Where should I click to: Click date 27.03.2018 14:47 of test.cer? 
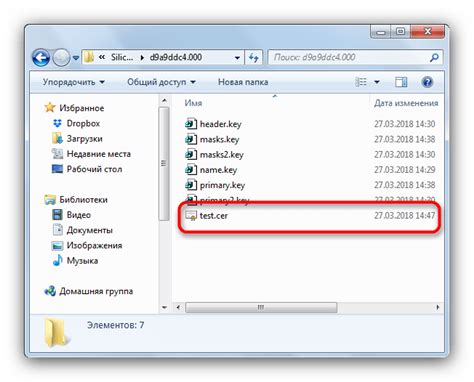tap(404, 216)
